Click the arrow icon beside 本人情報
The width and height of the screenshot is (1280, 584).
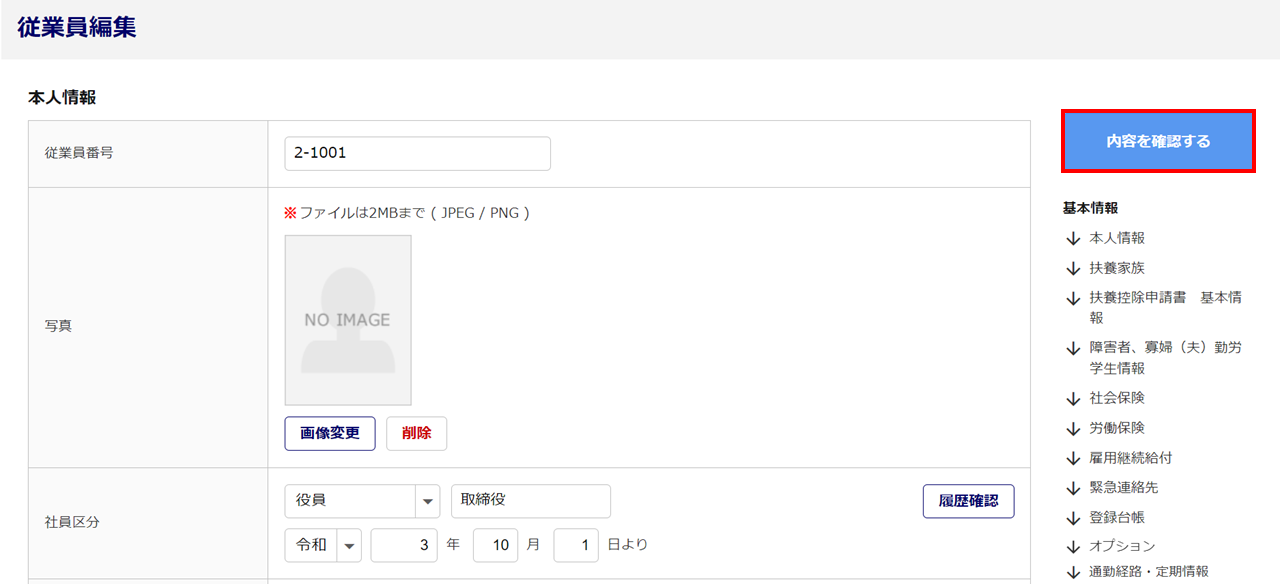point(1073,239)
